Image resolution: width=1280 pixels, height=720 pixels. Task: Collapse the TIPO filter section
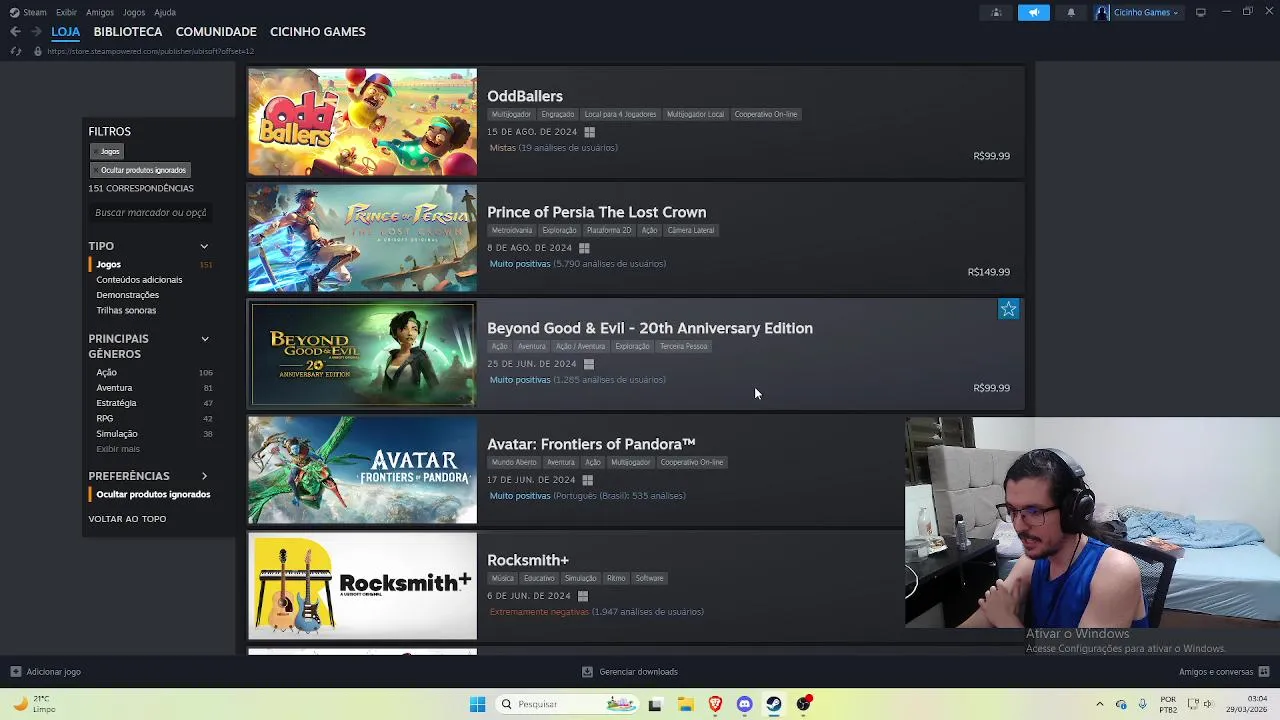coord(204,246)
